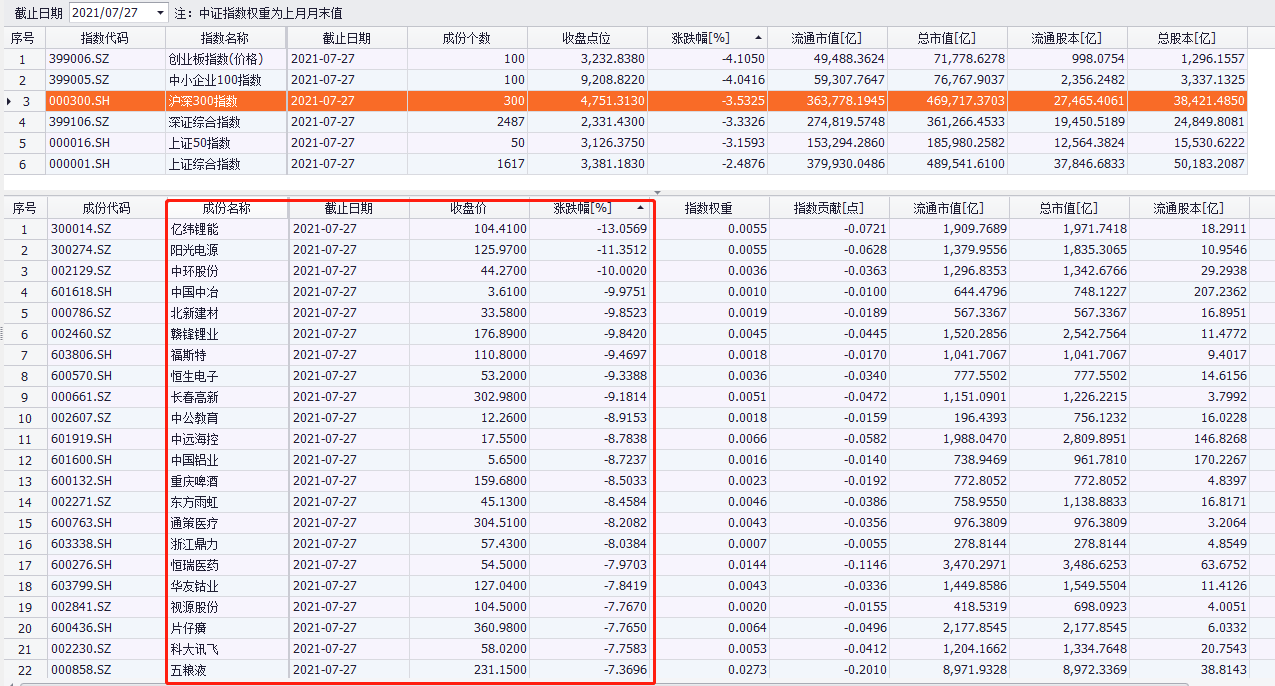Select constituent 视源股份

[194, 607]
